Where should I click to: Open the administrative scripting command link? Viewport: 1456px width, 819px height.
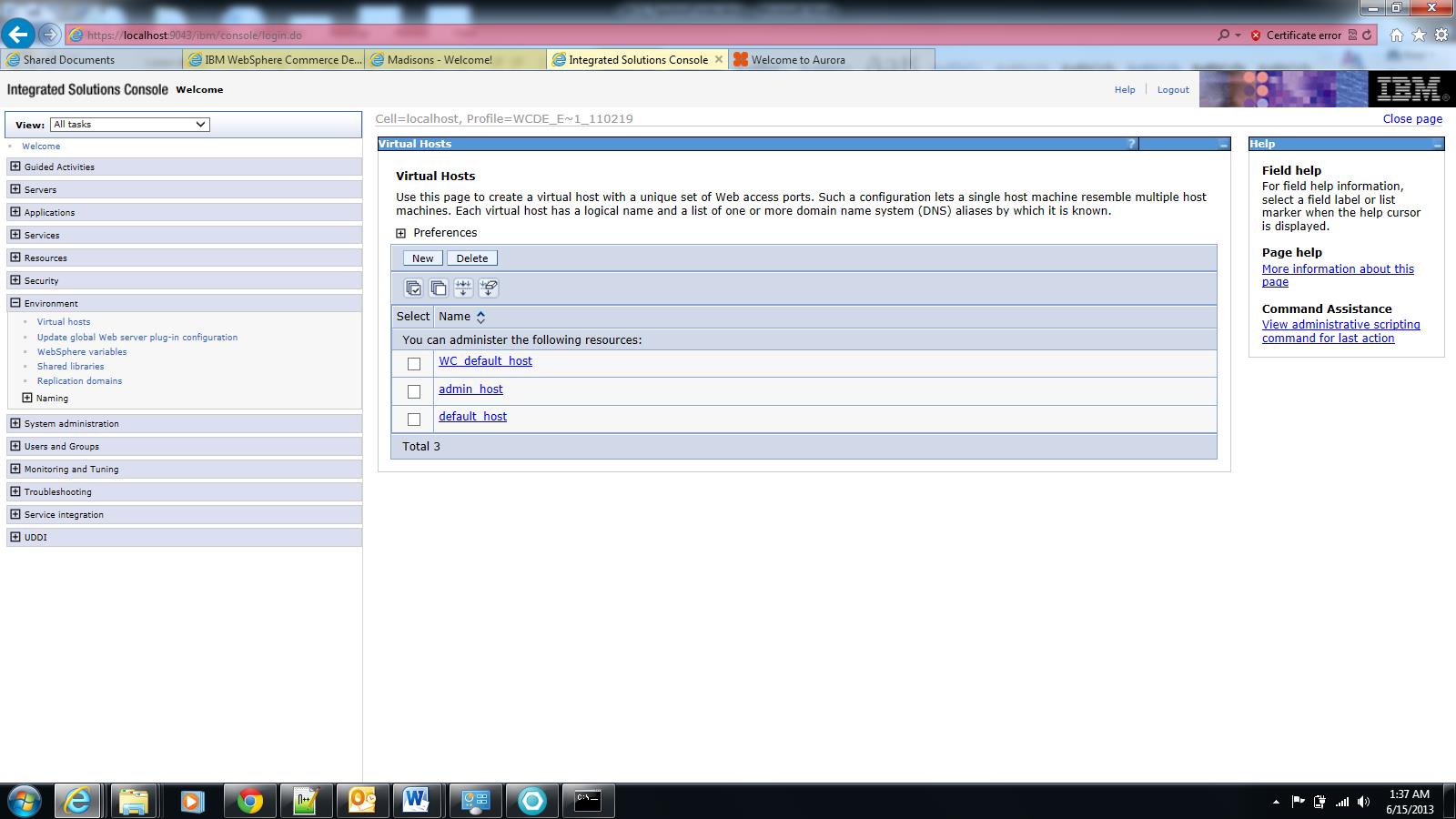tap(1340, 324)
